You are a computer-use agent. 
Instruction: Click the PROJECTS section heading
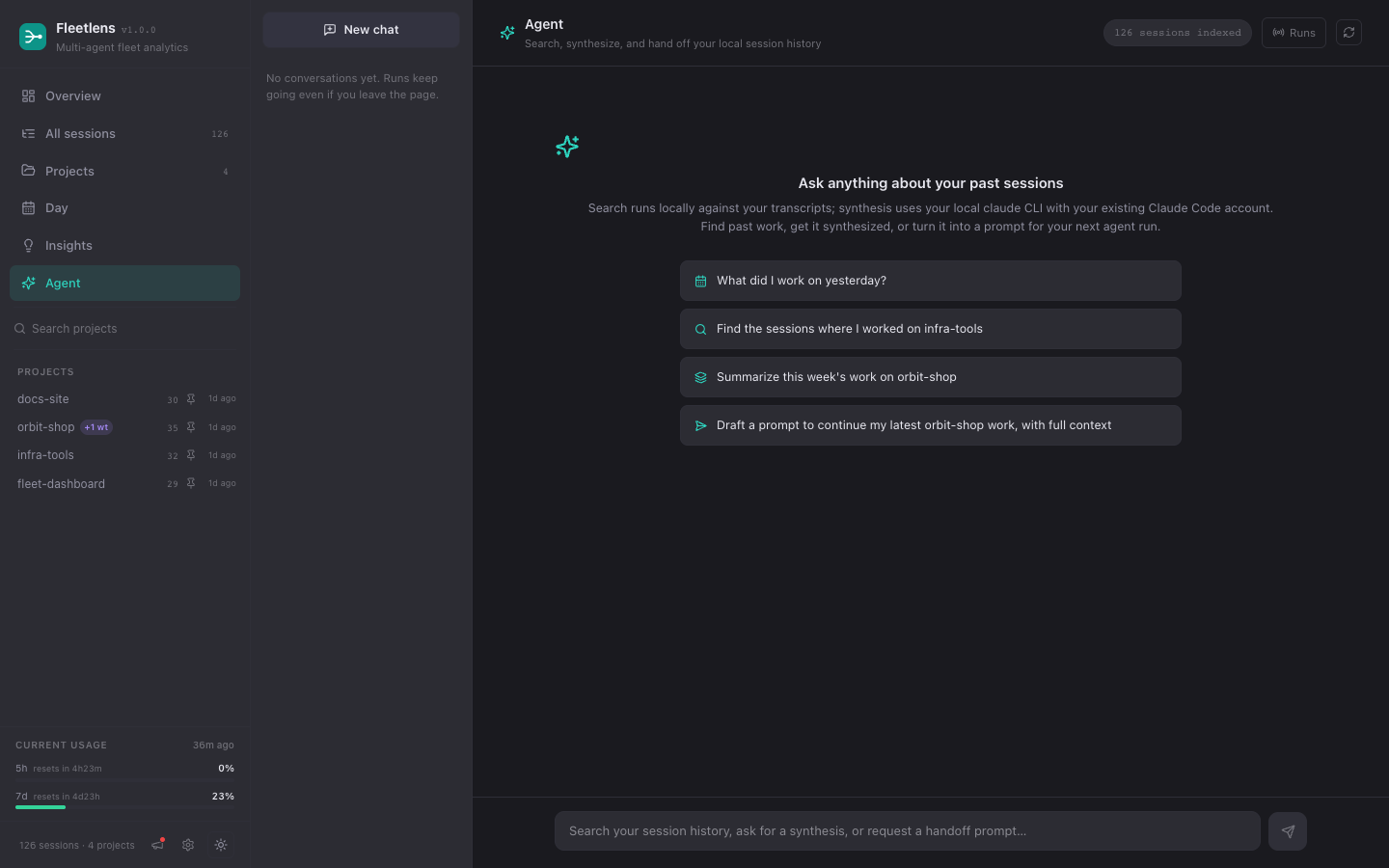coord(45,372)
